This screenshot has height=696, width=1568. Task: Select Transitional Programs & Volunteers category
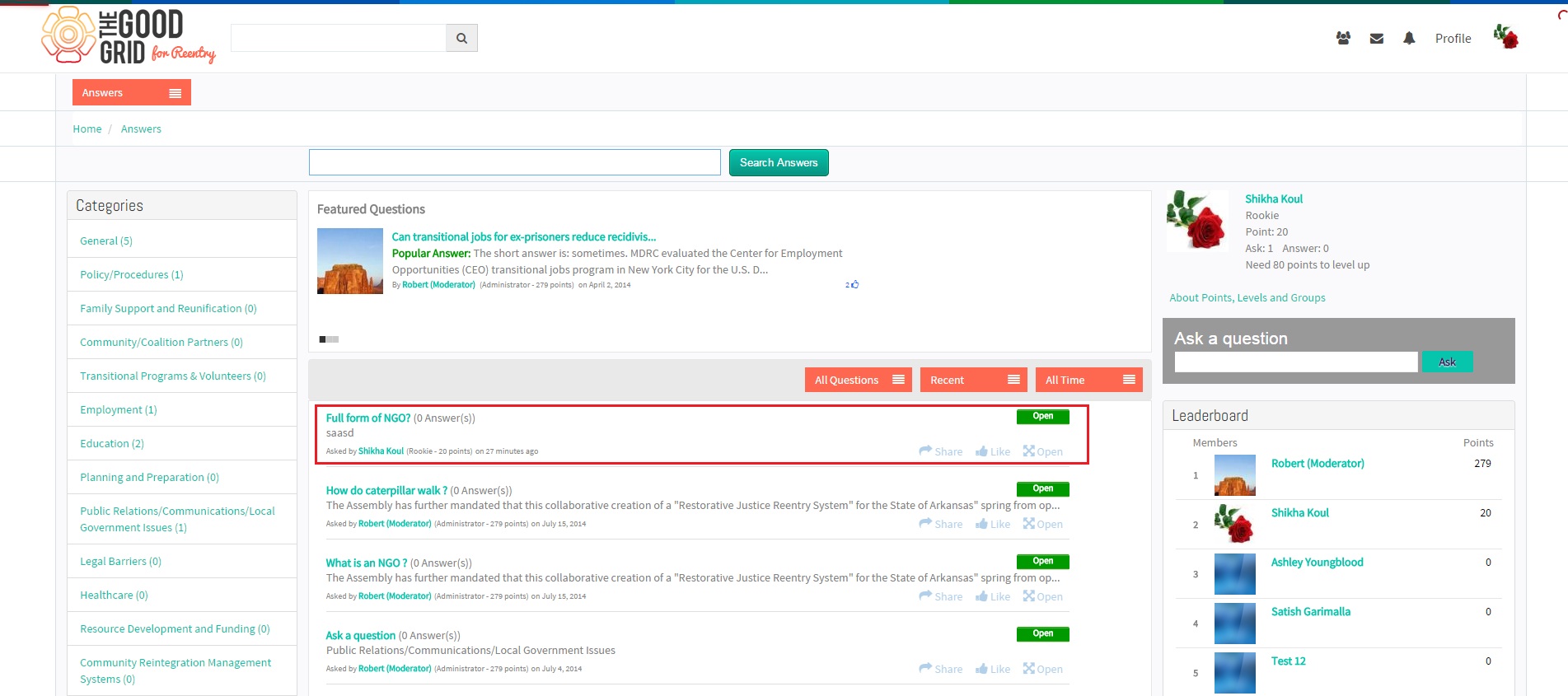click(x=173, y=376)
